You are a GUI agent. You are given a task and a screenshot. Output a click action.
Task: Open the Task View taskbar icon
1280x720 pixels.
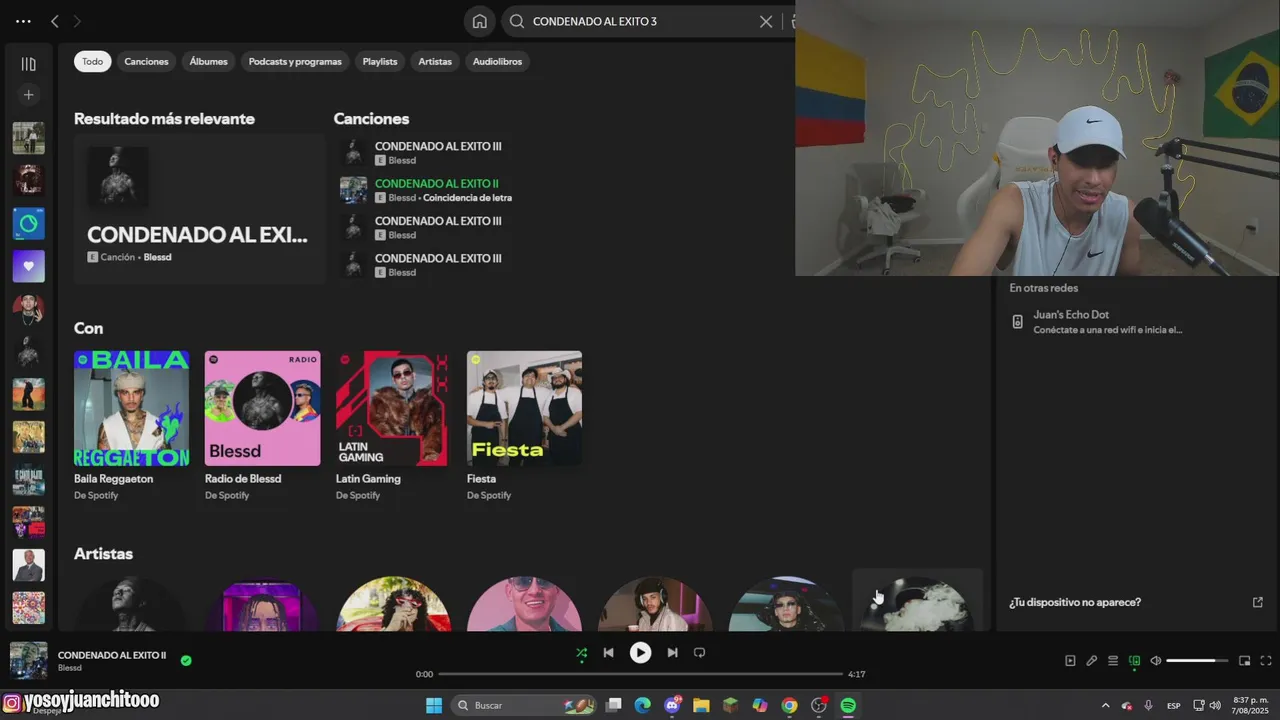click(x=614, y=706)
